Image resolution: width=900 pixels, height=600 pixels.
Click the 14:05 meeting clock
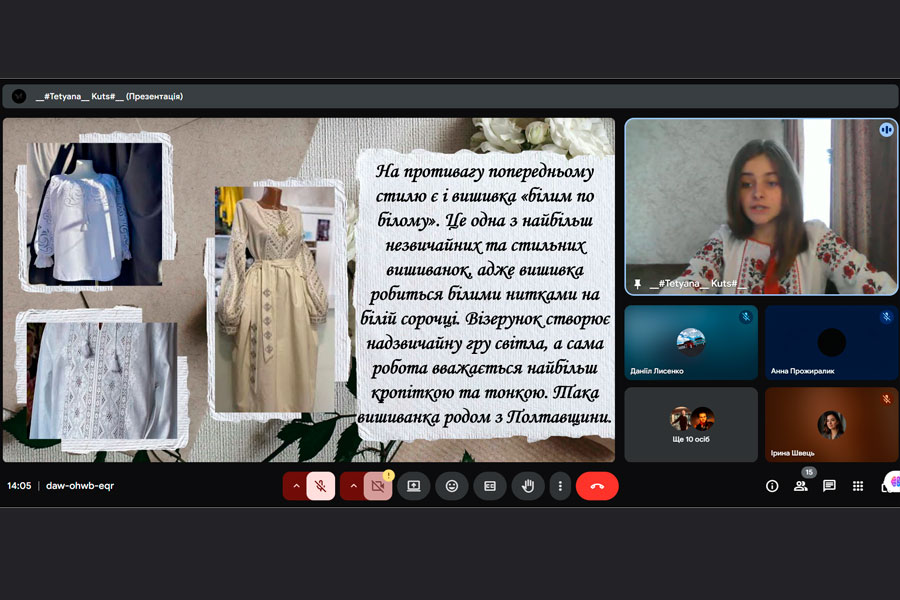tap(19, 486)
